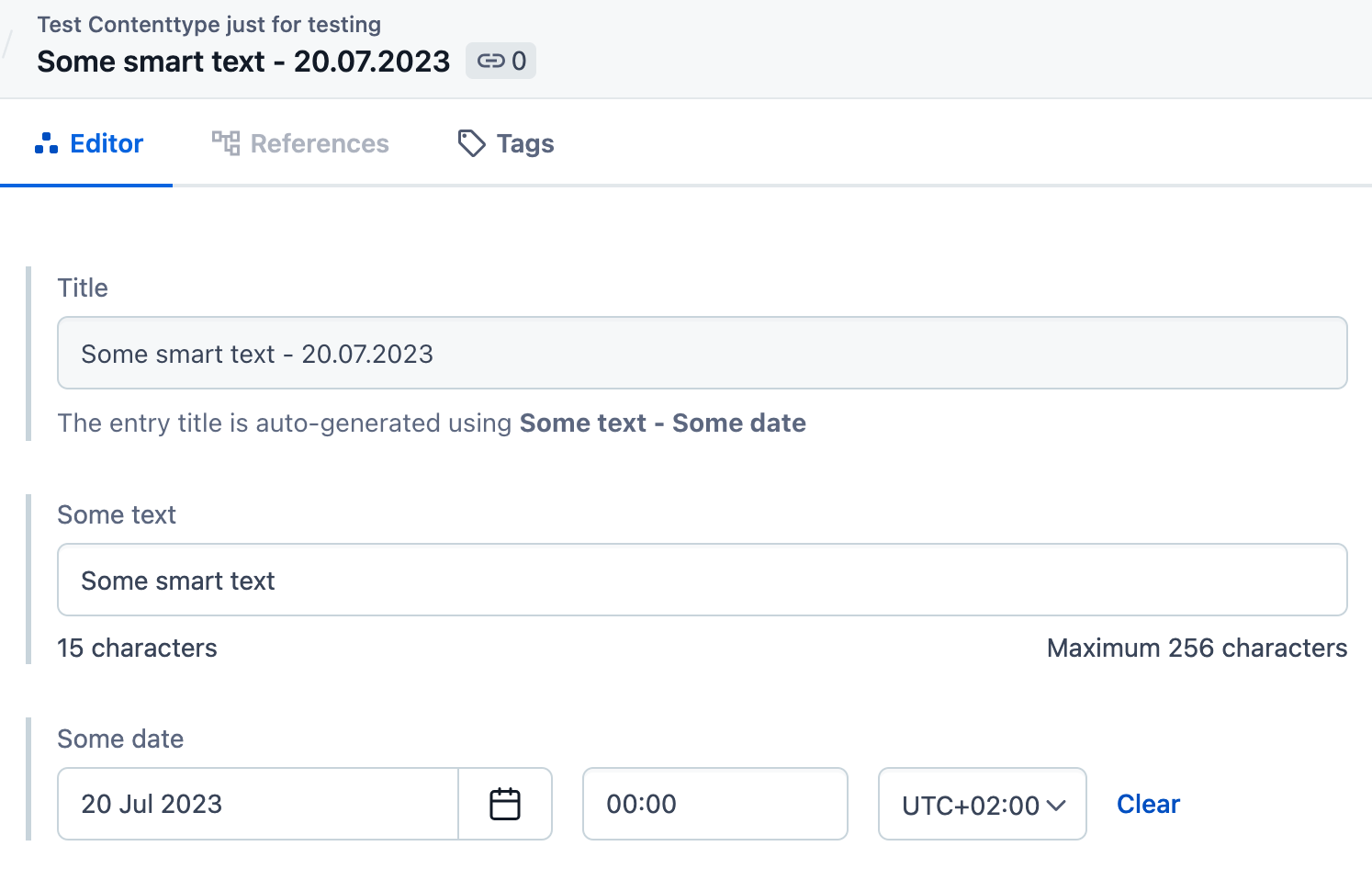Click the date input showing 20 Jul 2023
Viewport: 1372px width, 880px height.
[x=257, y=804]
